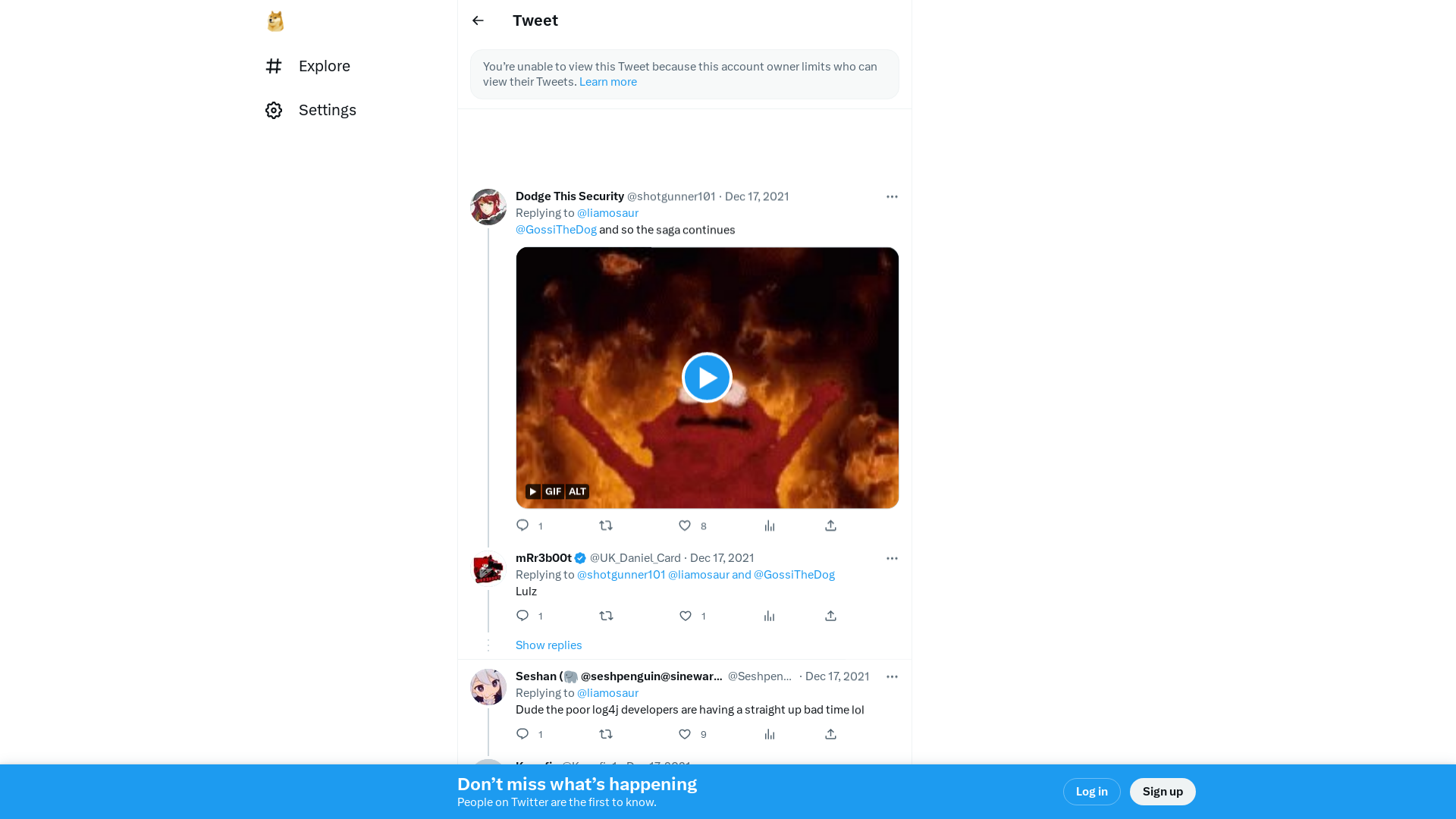
Task: Go back with the arrow icon
Action: point(478,20)
